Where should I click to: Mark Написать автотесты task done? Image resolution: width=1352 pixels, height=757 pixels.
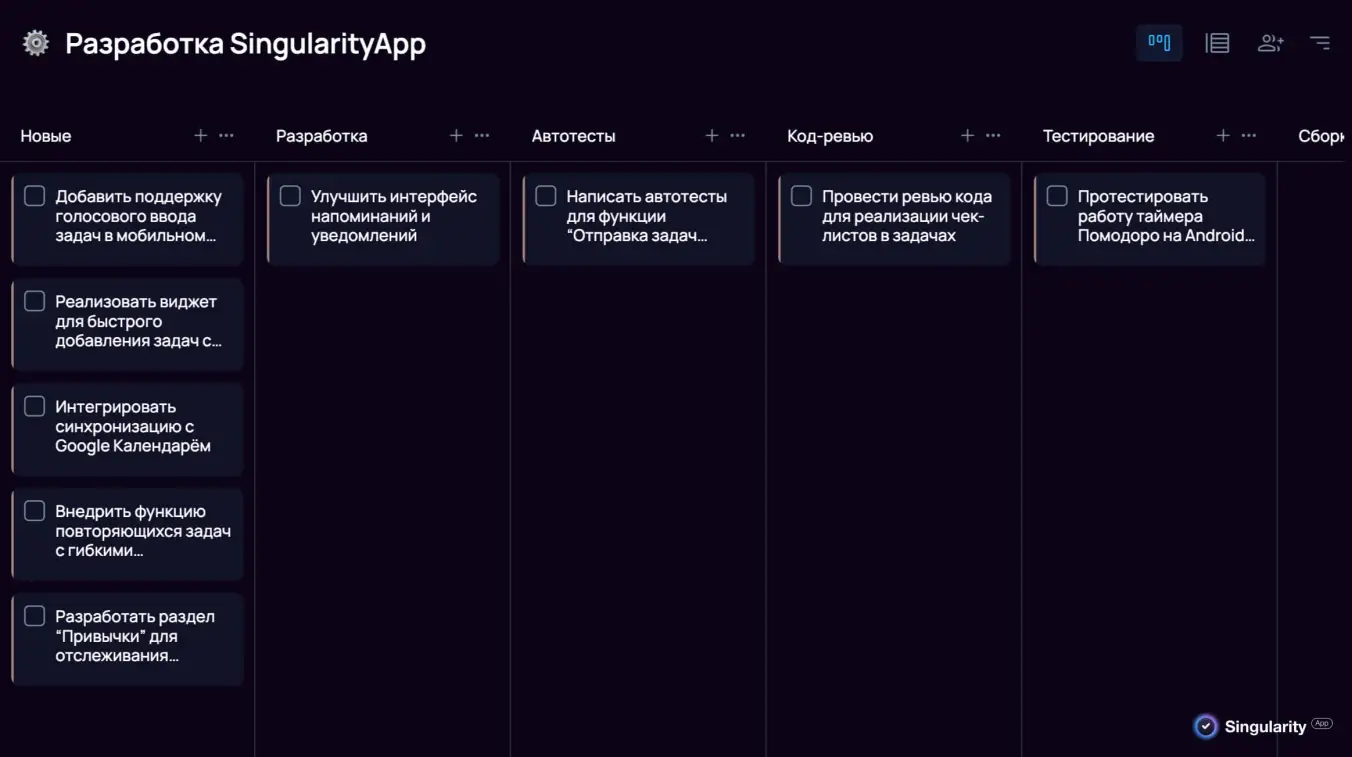pyautogui.click(x=546, y=196)
